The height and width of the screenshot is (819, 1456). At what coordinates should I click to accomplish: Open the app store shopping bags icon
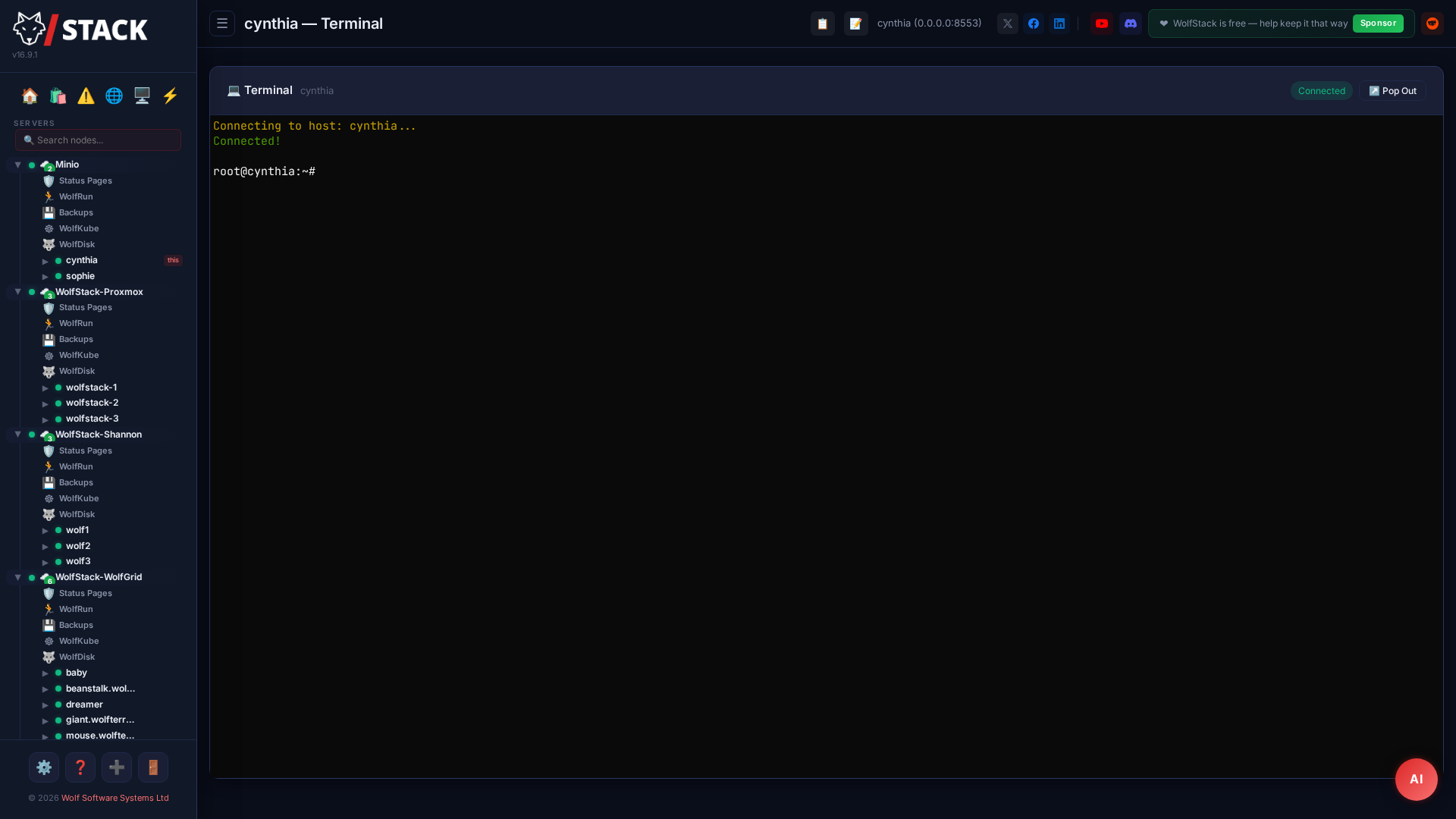pyautogui.click(x=58, y=96)
